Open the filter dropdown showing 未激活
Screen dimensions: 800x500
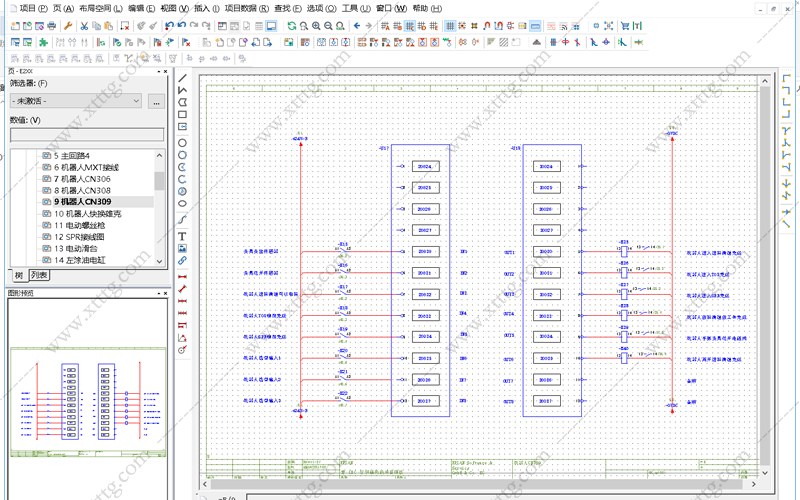pos(76,101)
